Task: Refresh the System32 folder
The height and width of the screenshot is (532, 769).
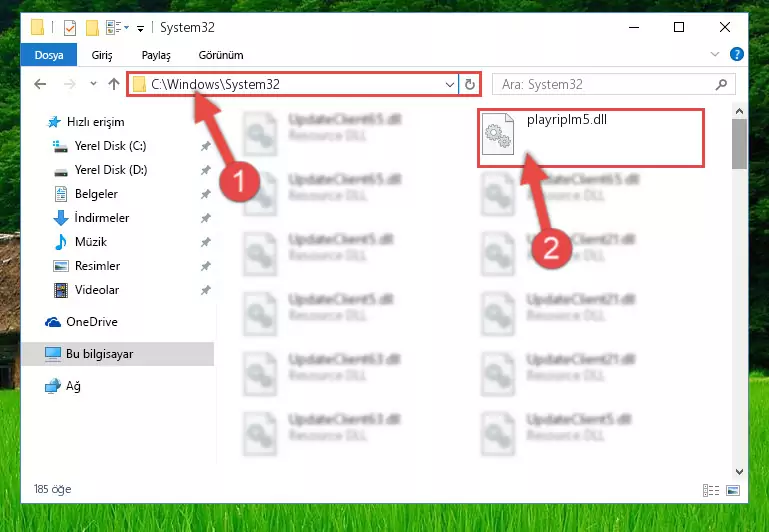Action: (470, 85)
